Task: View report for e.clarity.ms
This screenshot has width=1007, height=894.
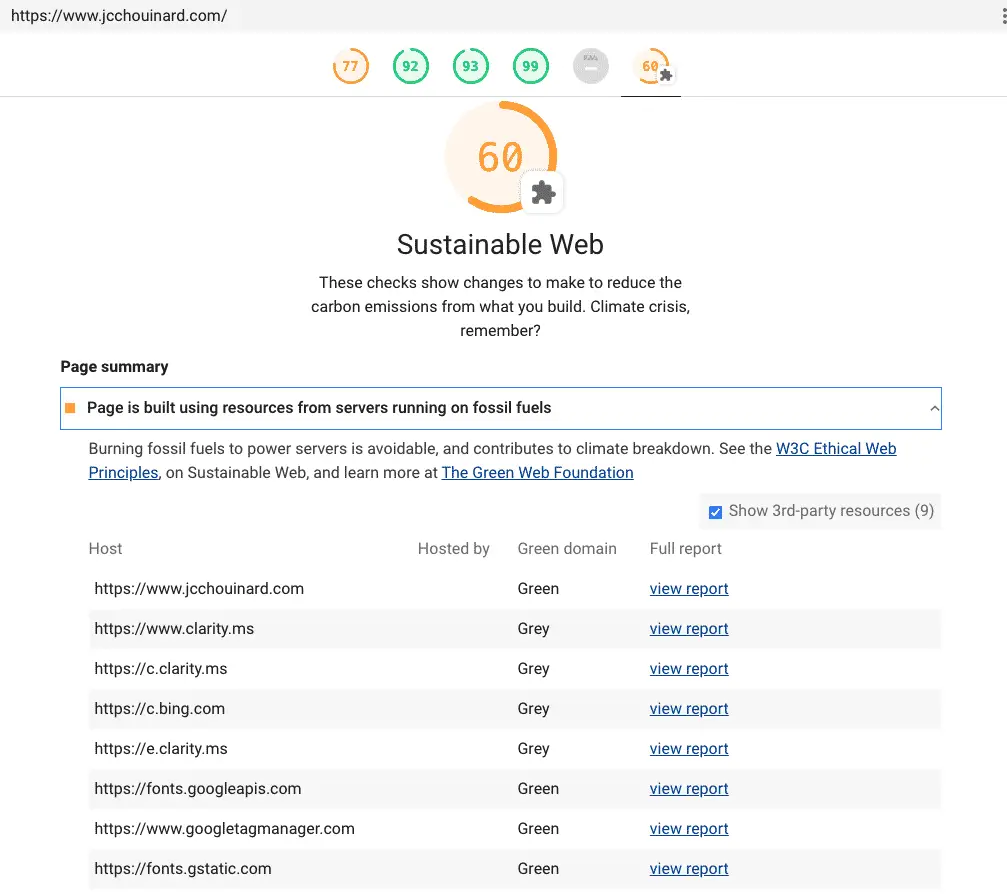Action: click(688, 749)
